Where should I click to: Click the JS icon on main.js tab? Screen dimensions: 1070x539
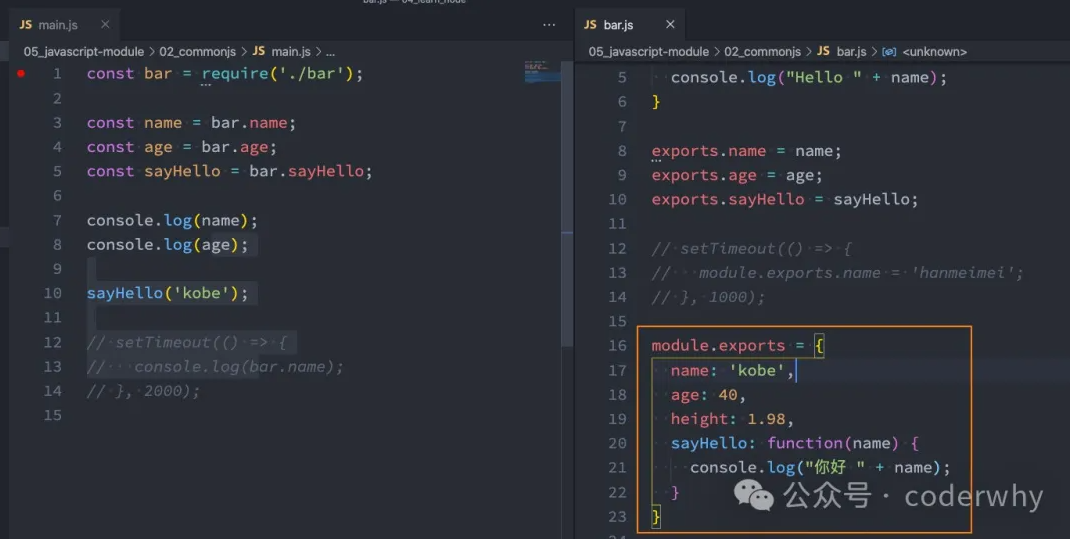(x=26, y=25)
